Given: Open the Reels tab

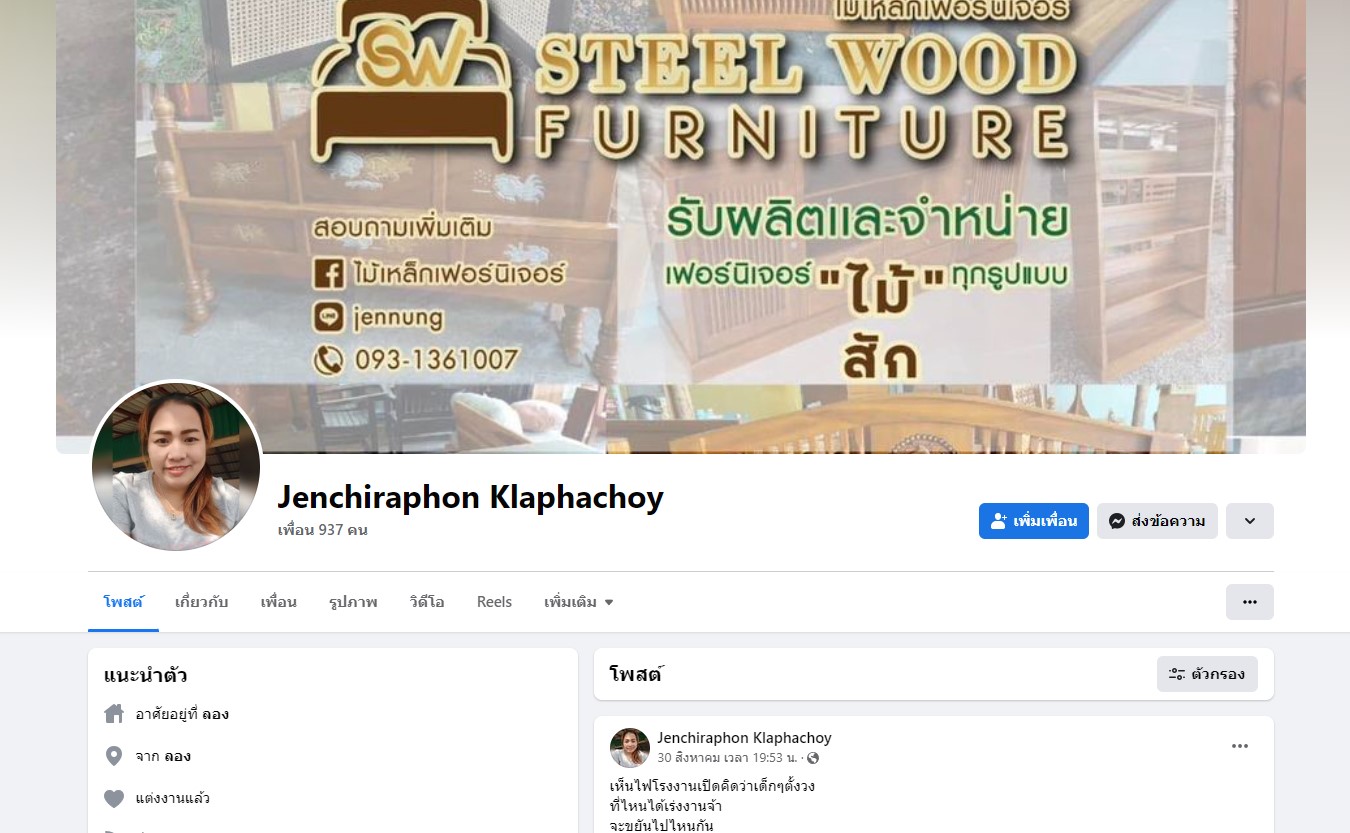Looking at the screenshot, I should (x=494, y=602).
